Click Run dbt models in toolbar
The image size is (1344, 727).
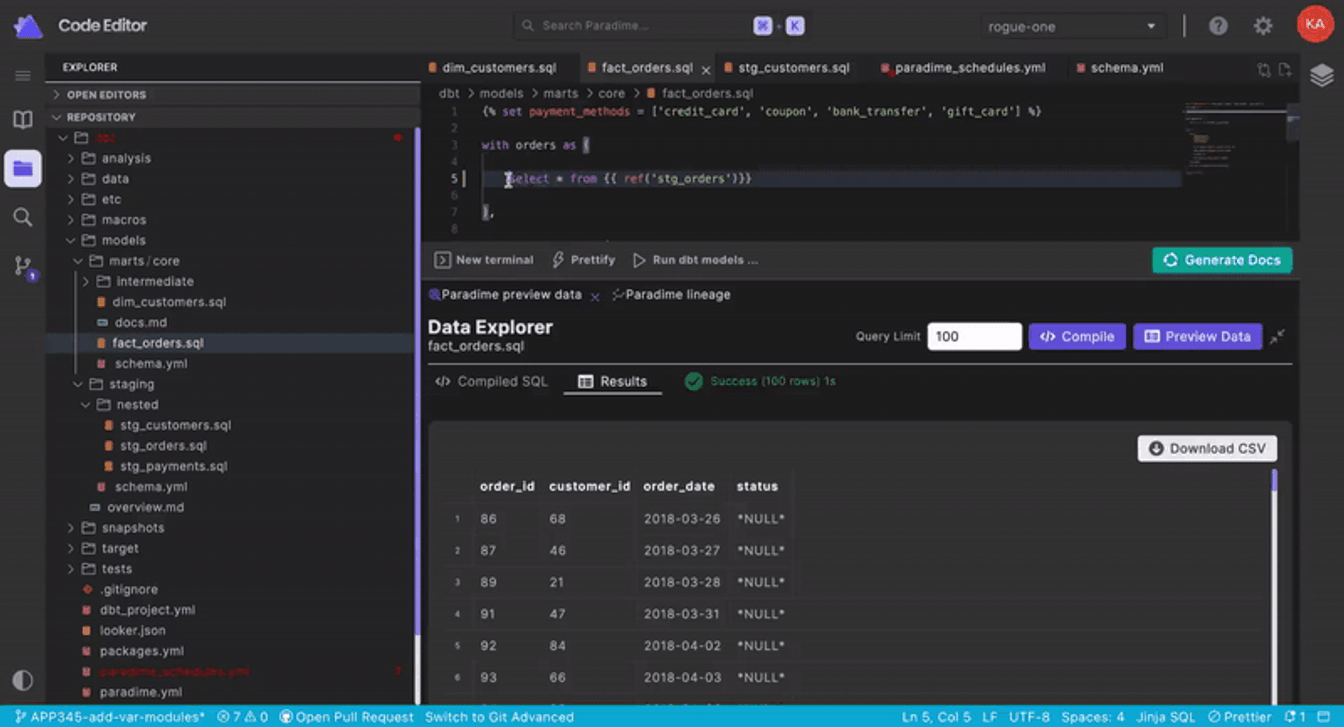pyautogui.click(x=696, y=260)
